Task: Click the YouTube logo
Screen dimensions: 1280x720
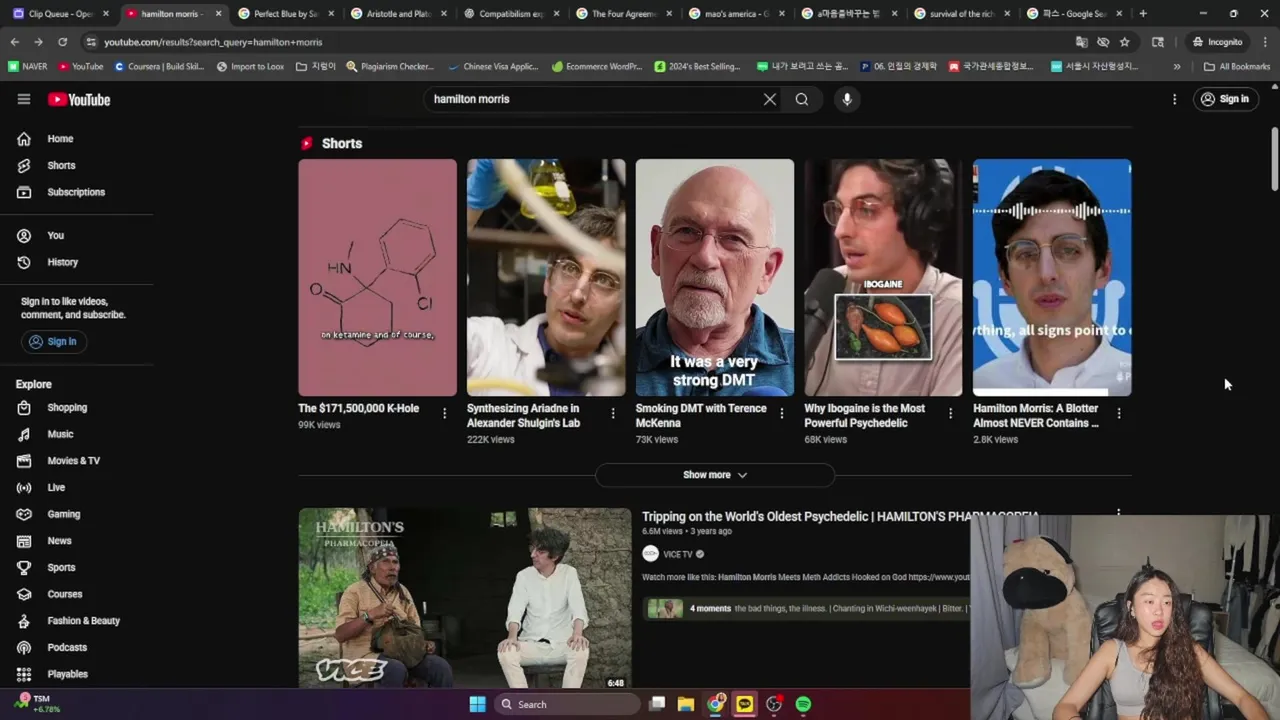Action: 79,99
